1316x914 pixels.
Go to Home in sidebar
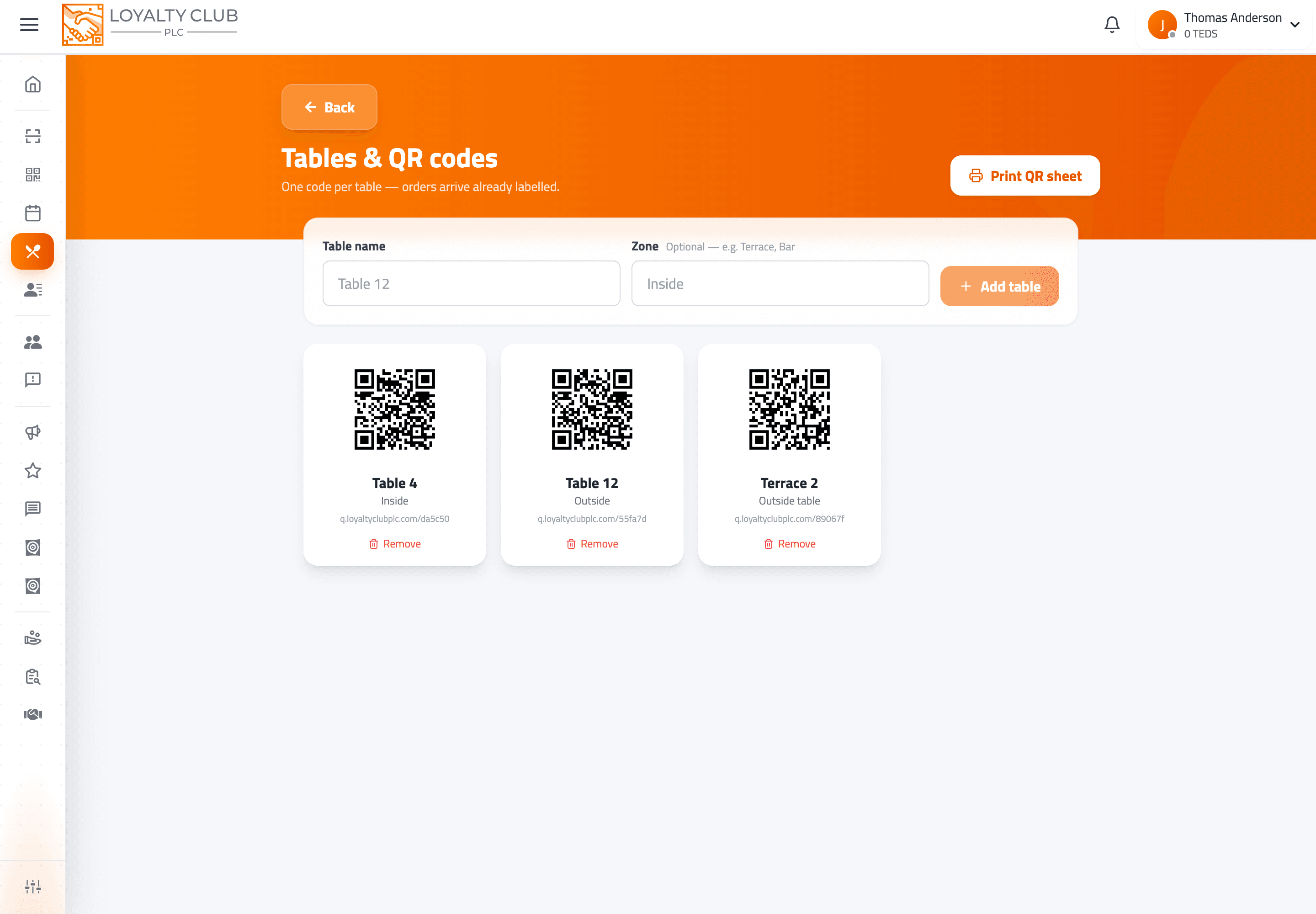pos(32,85)
